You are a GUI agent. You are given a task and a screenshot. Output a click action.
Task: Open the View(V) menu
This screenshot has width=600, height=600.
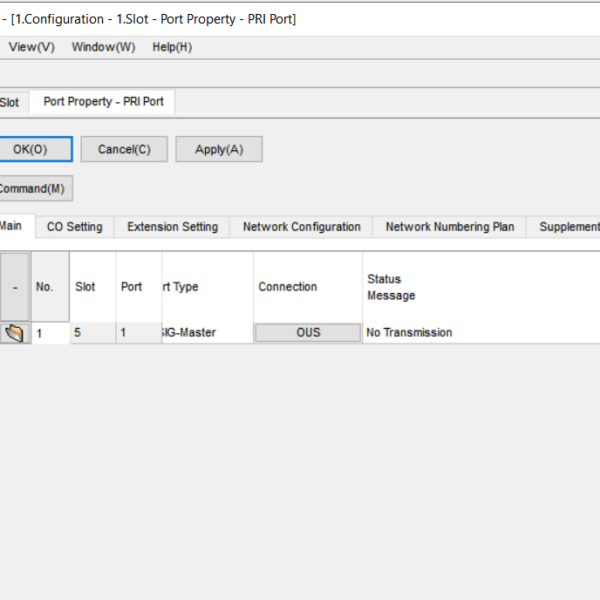[x=31, y=47]
